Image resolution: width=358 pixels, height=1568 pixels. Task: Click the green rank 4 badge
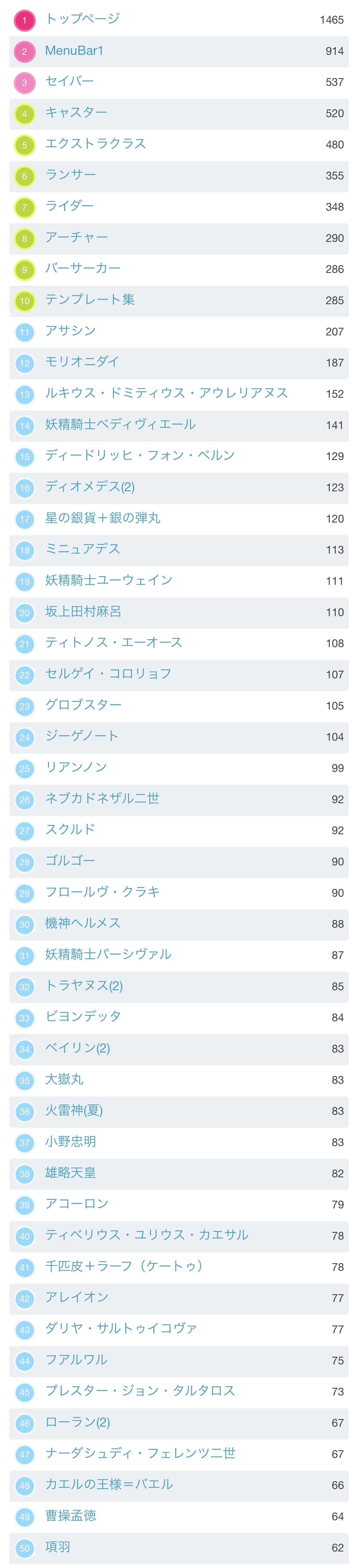point(24,114)
